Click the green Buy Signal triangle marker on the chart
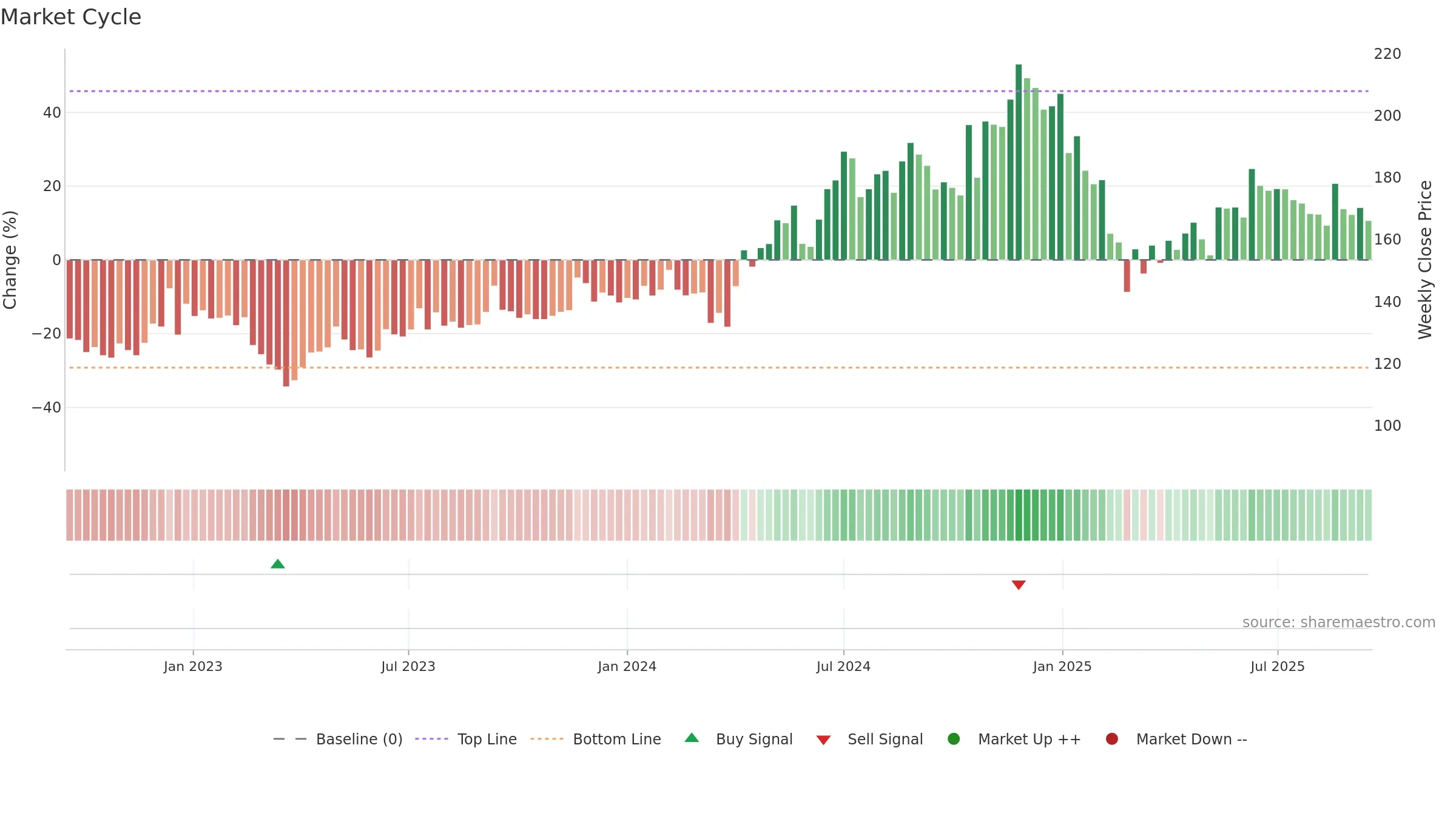The width and height of the screenshot is (1456, 819). (x=278, y=564)
